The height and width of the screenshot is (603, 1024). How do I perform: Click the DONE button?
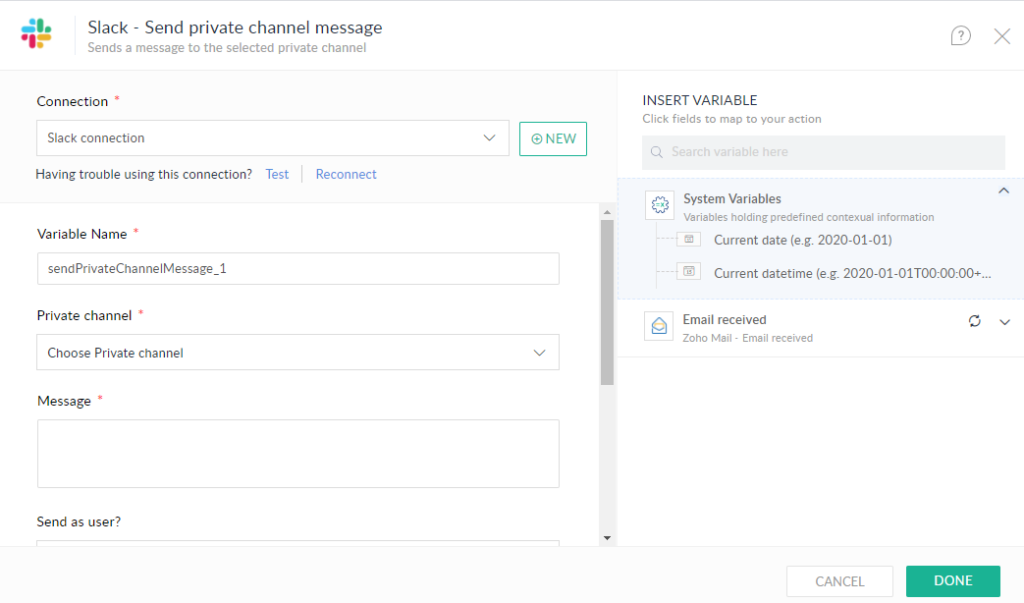click(x=953, y=581)
